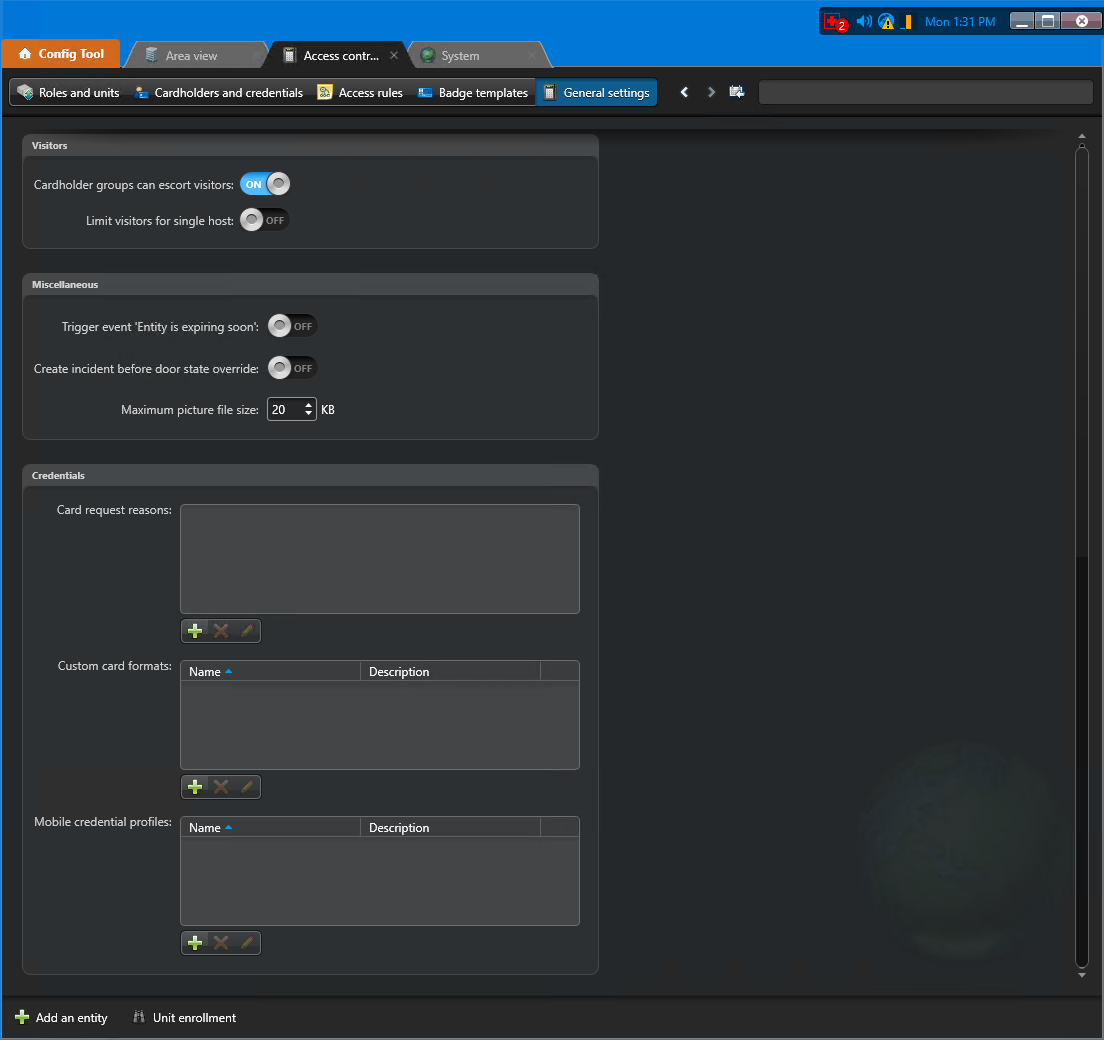Add a custom card format
The image size is (1104, 1040).
195,786
